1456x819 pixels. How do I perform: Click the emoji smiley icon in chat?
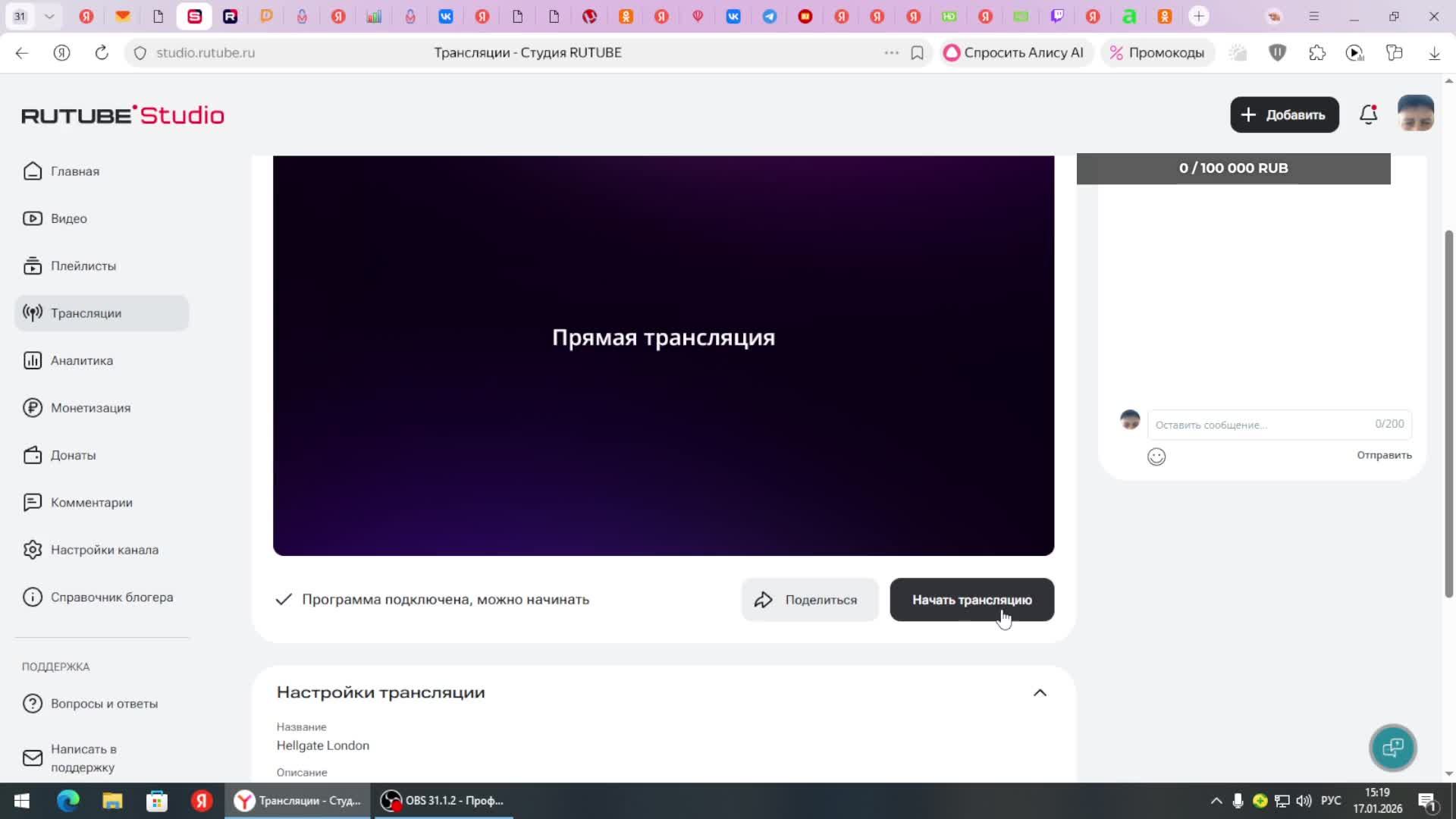tap(1156, 457)
